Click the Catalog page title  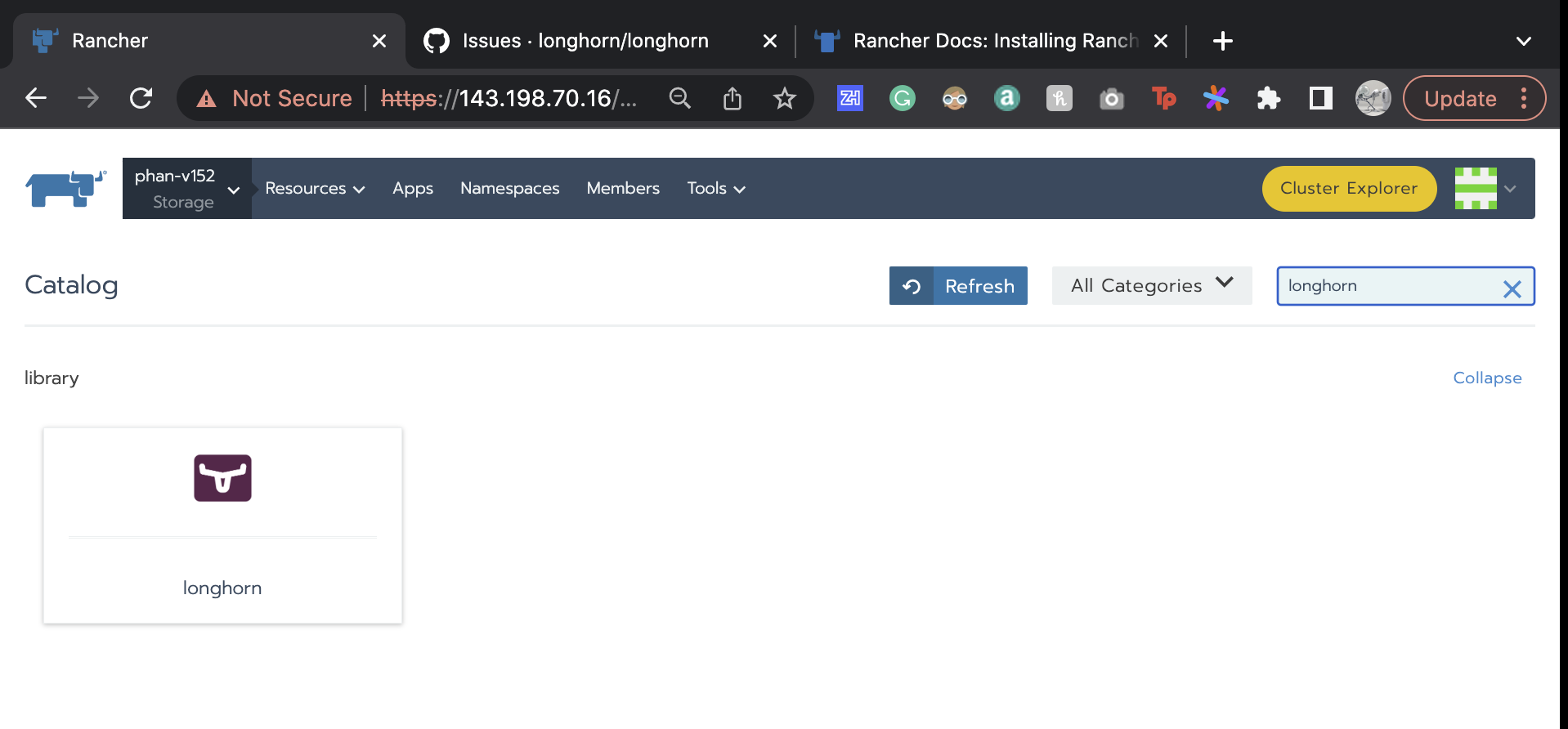pyautogui.click(x=71, y=285)
